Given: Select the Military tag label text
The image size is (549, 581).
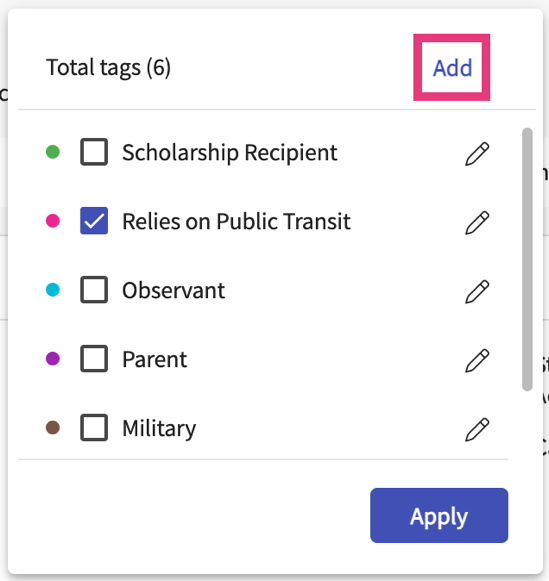Looking at the screenshot, I should coord(159,429).
